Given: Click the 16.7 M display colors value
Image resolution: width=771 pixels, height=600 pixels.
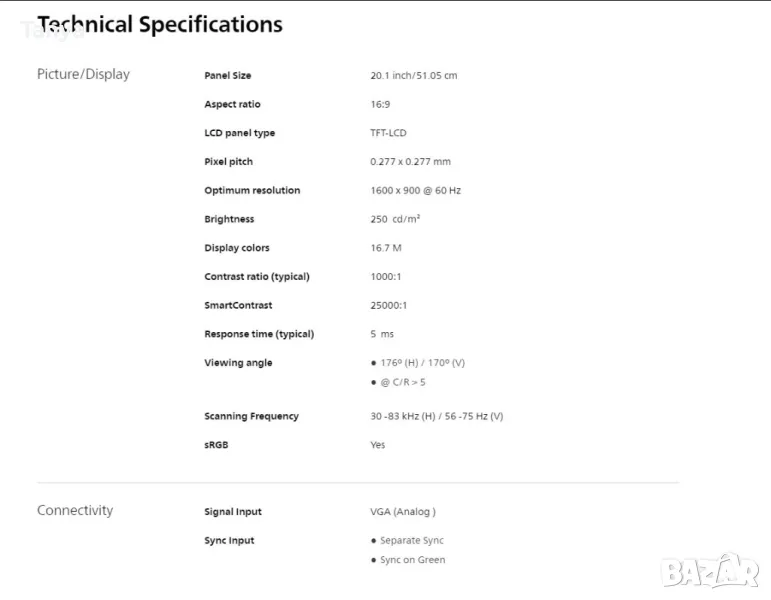Looking at the screenshot, I should point(386,248).
